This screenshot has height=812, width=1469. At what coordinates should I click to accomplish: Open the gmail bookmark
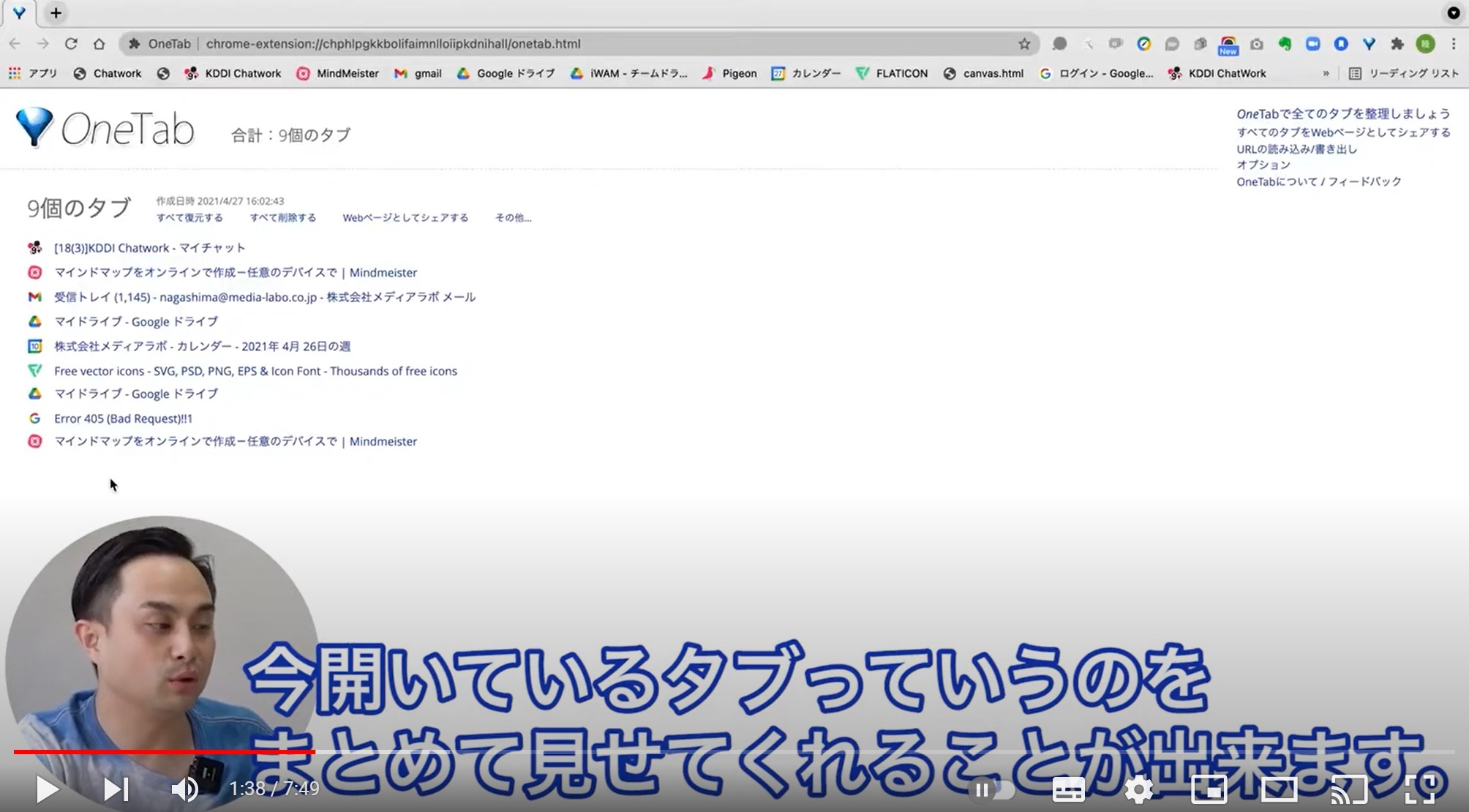418,73
